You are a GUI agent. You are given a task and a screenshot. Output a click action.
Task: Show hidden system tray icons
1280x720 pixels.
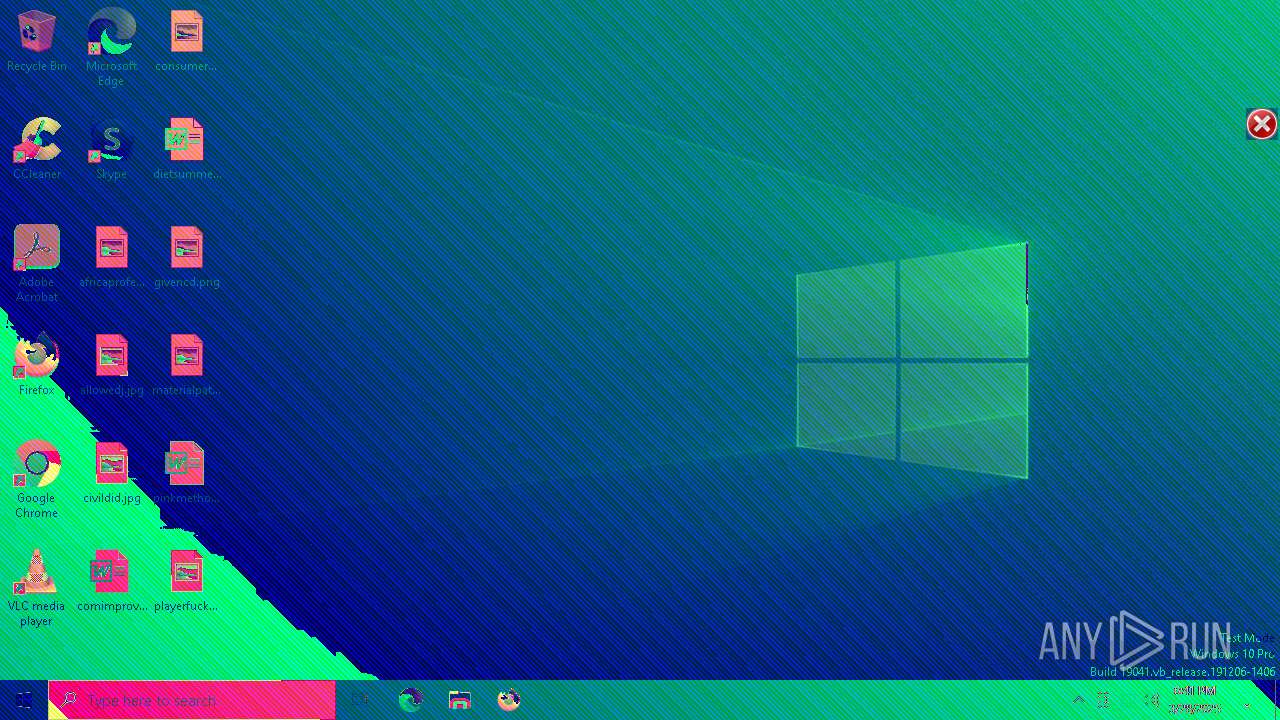coord(1078,700)
